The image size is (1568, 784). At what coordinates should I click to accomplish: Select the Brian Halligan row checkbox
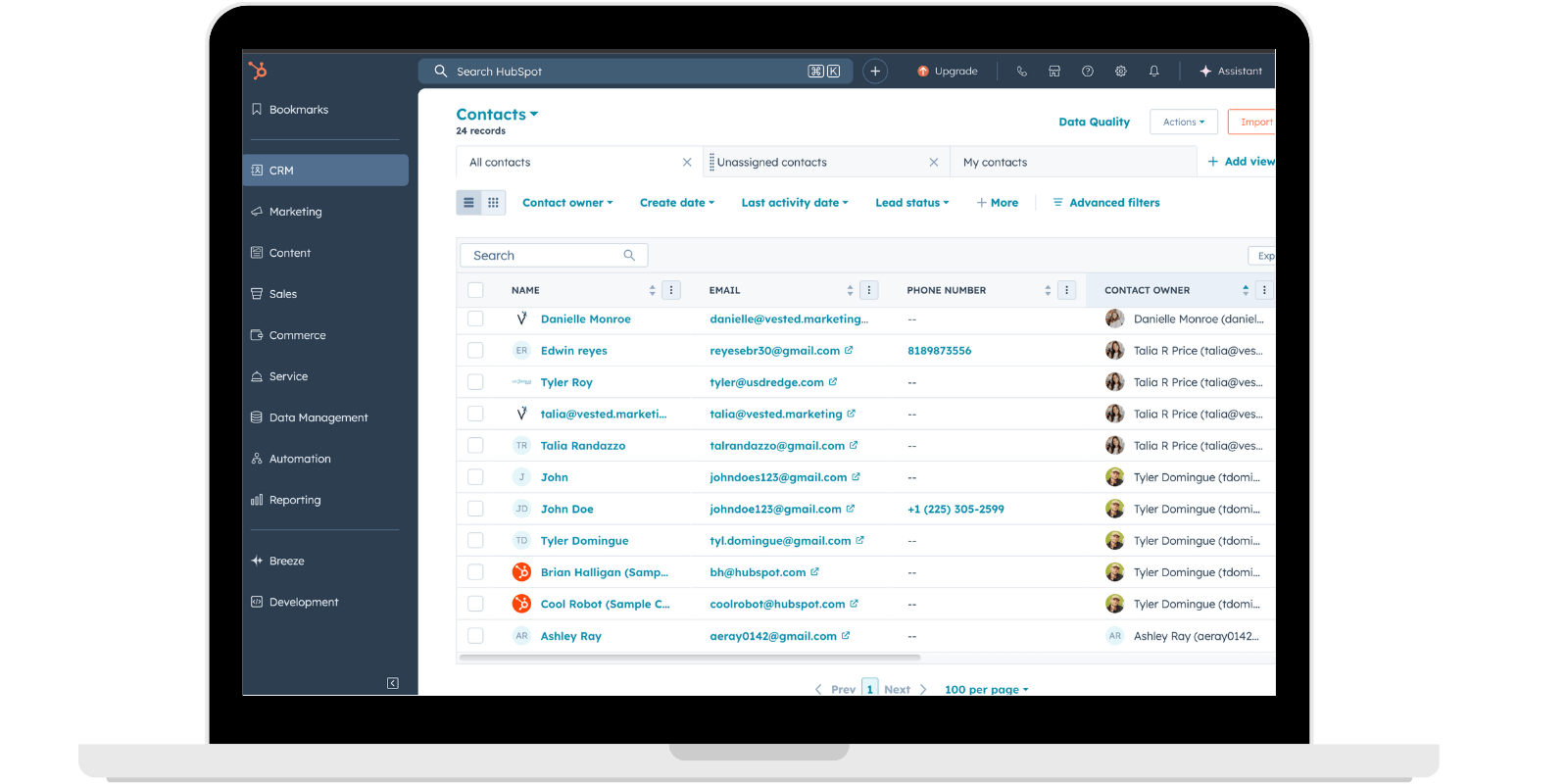click(x=475, y=572)
